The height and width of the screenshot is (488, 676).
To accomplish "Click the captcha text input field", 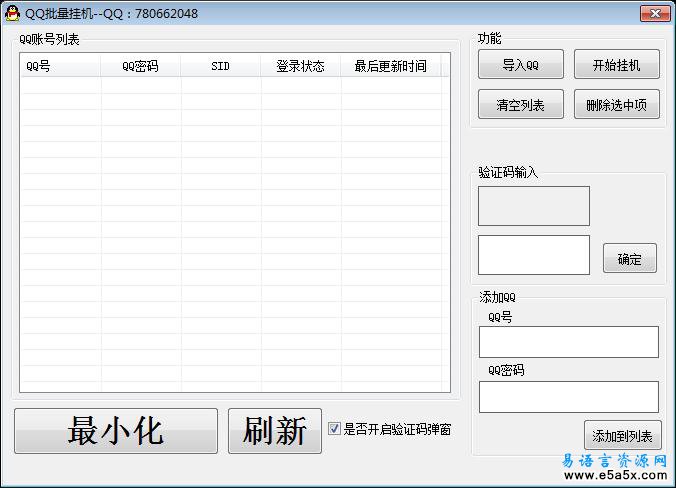I will [x=534, y=255].
